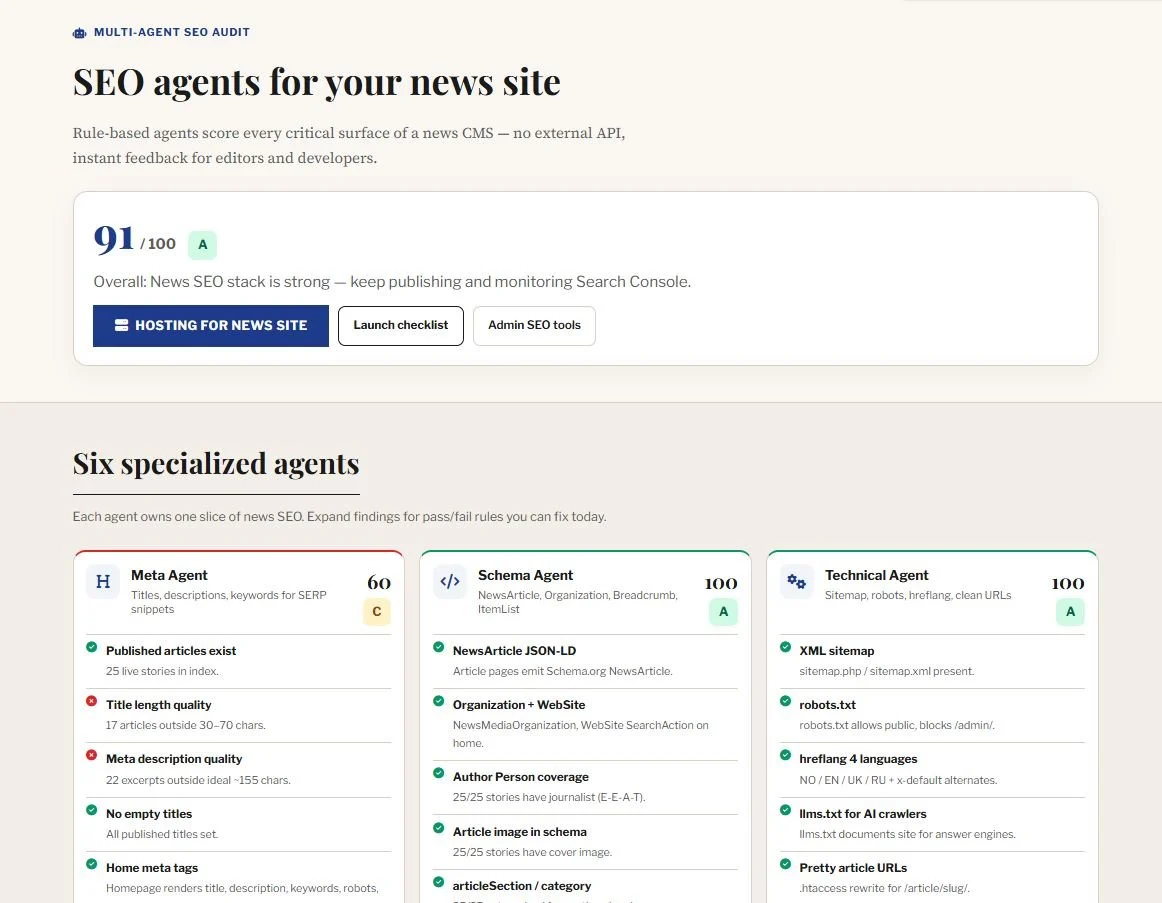
Task: Click the NewsArticle JSON-LD finding
Action: [x=514, y=651]
